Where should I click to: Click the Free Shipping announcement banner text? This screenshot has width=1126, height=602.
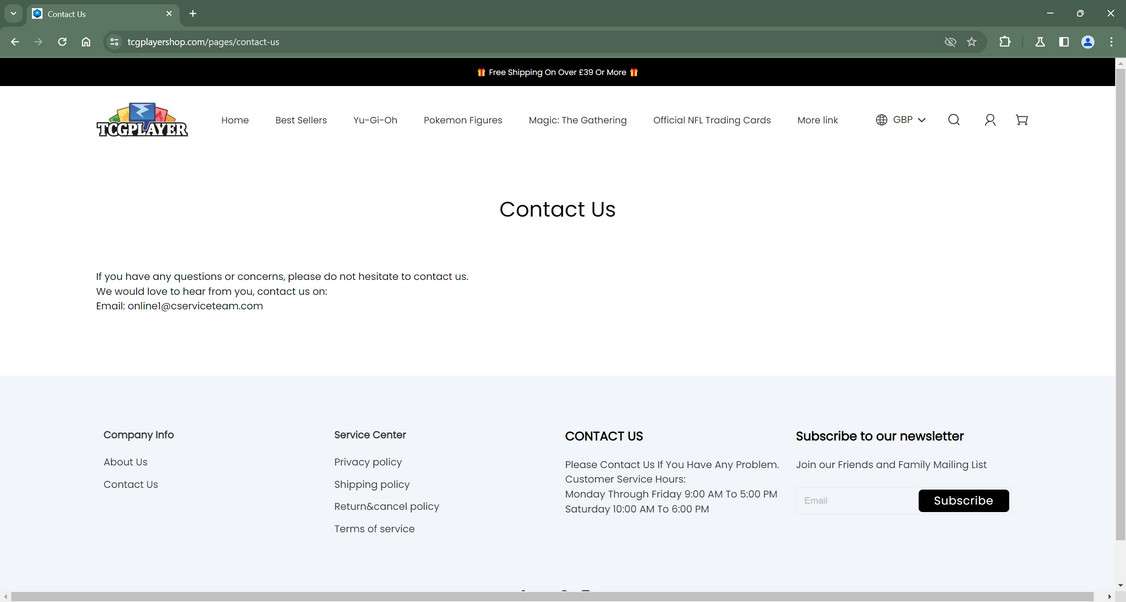click(x=557, y=73)
